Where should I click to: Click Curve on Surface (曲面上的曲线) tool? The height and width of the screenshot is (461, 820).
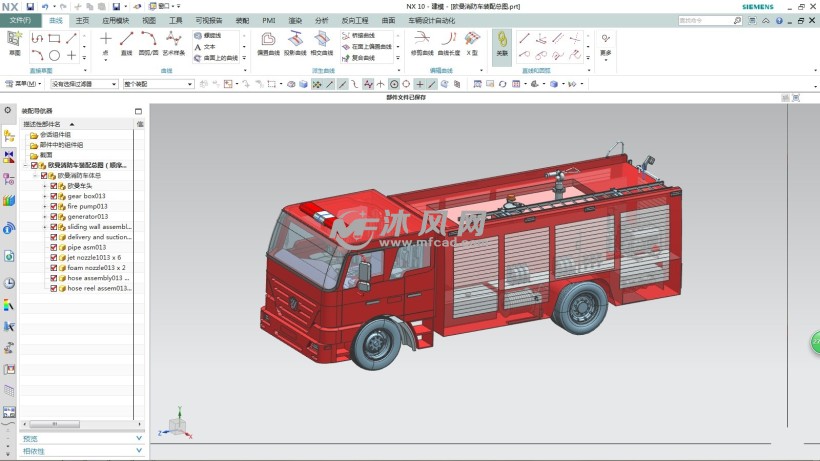coord(215,58)
